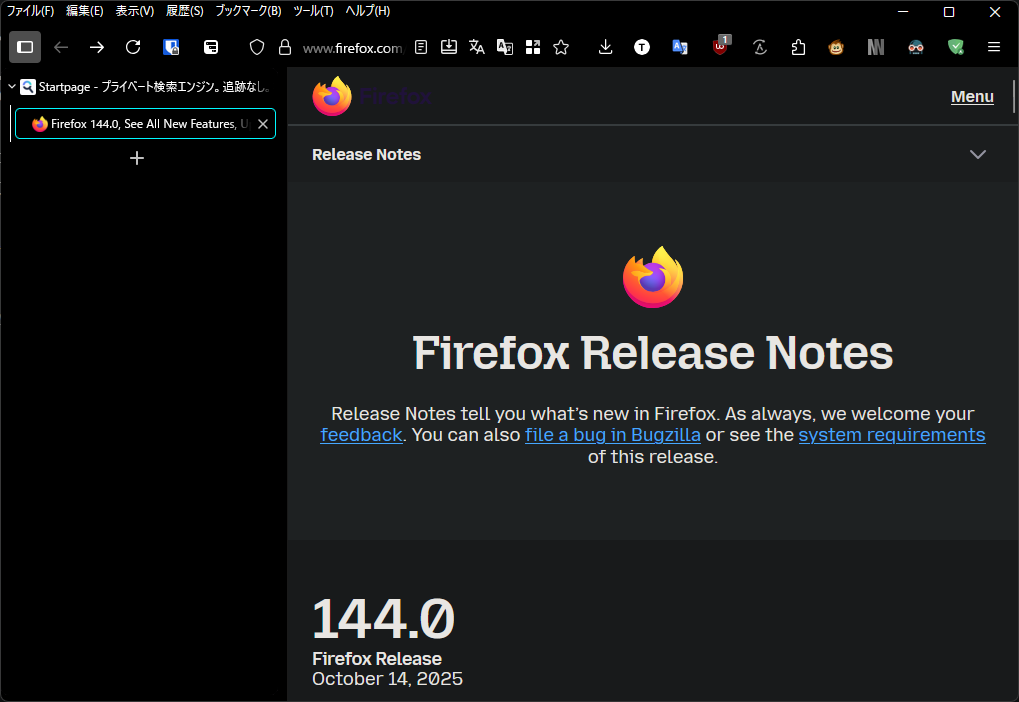The height and width of the screenshot is (702, 1019).
Task: Toggle the sidebar with the toolbar button
Action: 25,47
